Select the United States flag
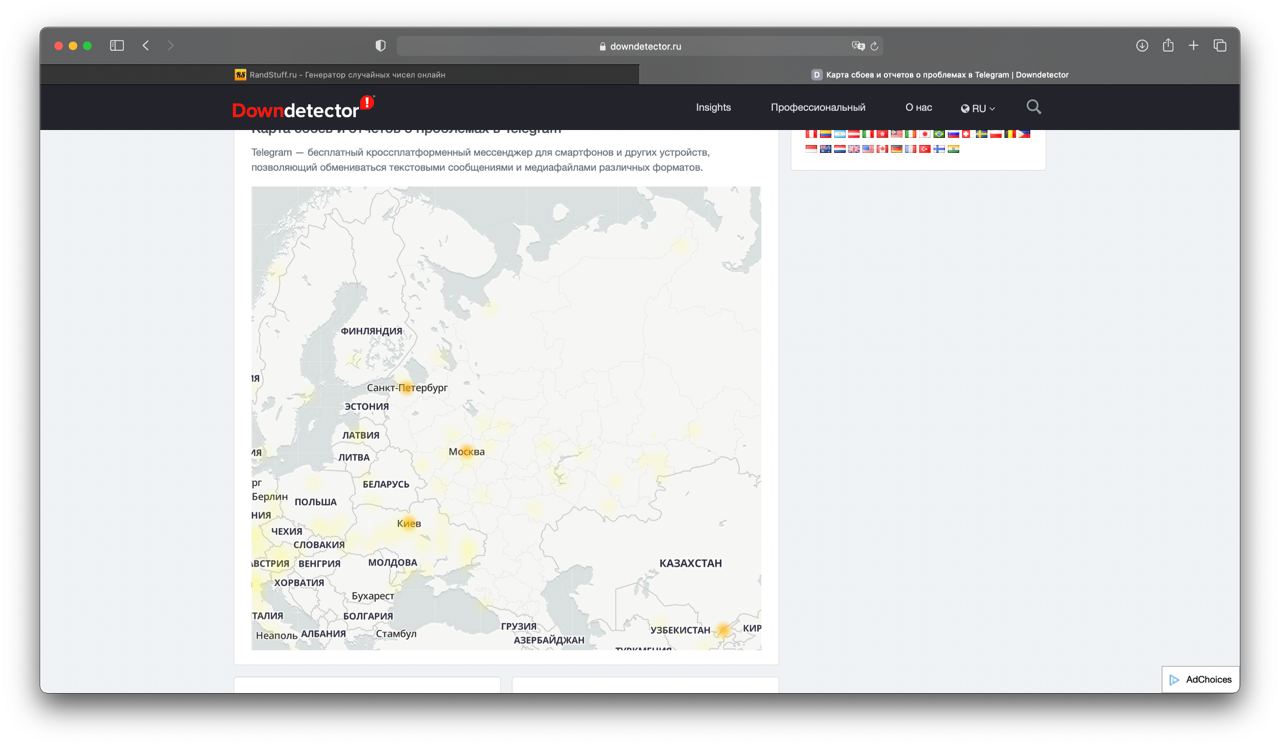The height and width of the screenshot is (746, 1280). coord(868,149)
